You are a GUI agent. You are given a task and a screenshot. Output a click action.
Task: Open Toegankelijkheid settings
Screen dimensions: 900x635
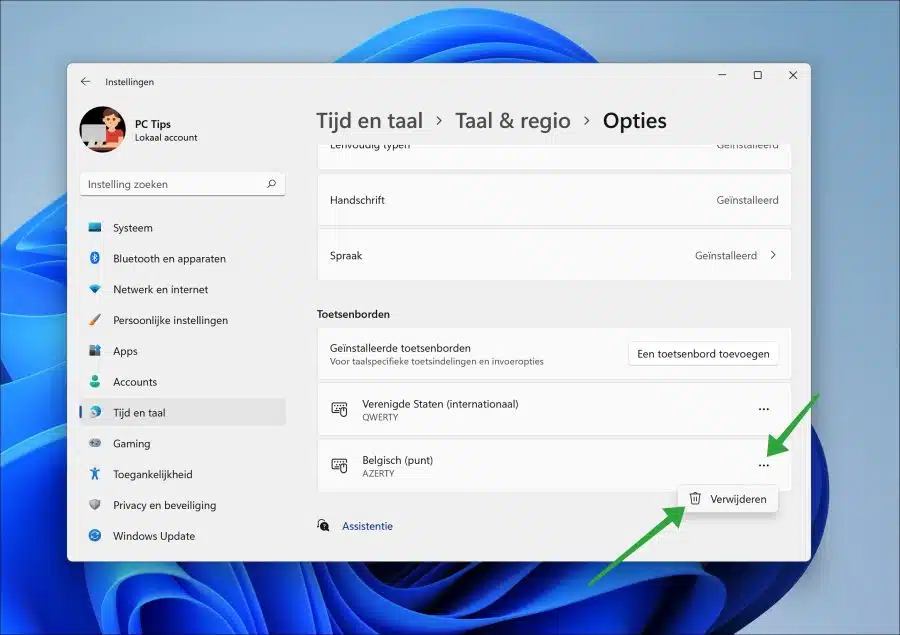(x=183, y=474)
